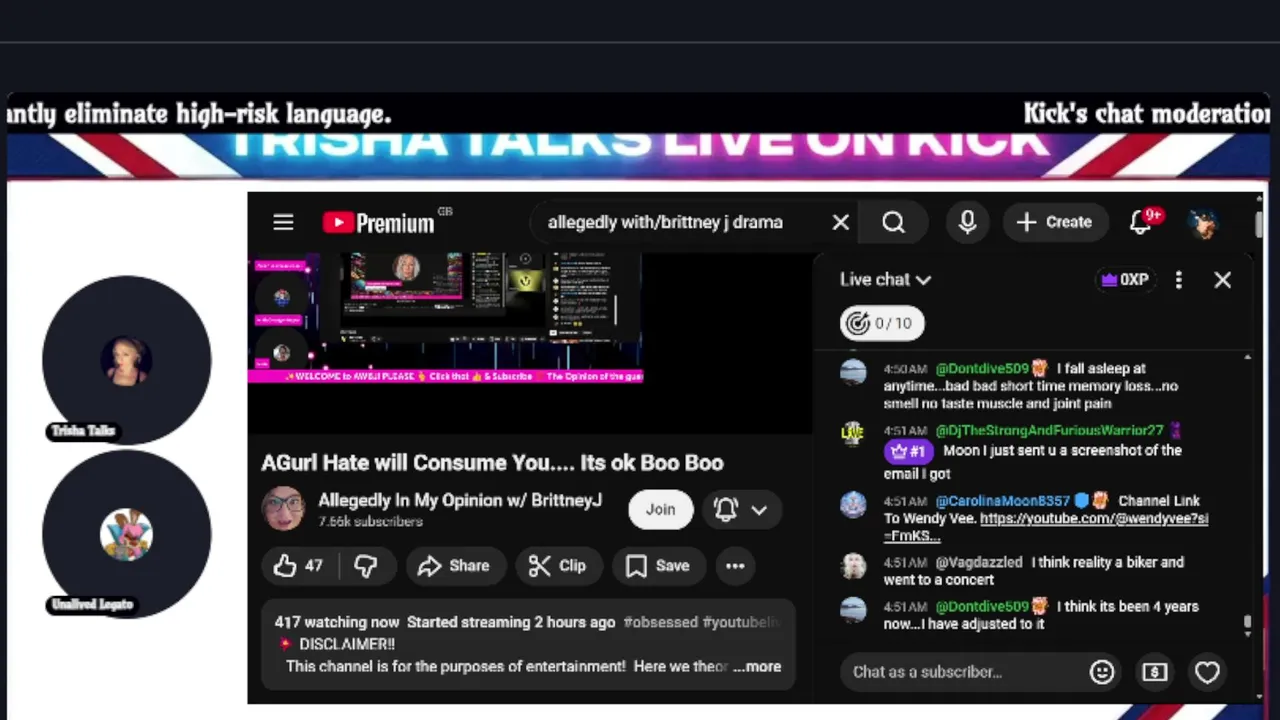The height and width of the screenshot is (720, 1280).
Task: Click @DjTheStrongAndFuriousWarrior27 username in chat
Action: (x=1049, y=430)
